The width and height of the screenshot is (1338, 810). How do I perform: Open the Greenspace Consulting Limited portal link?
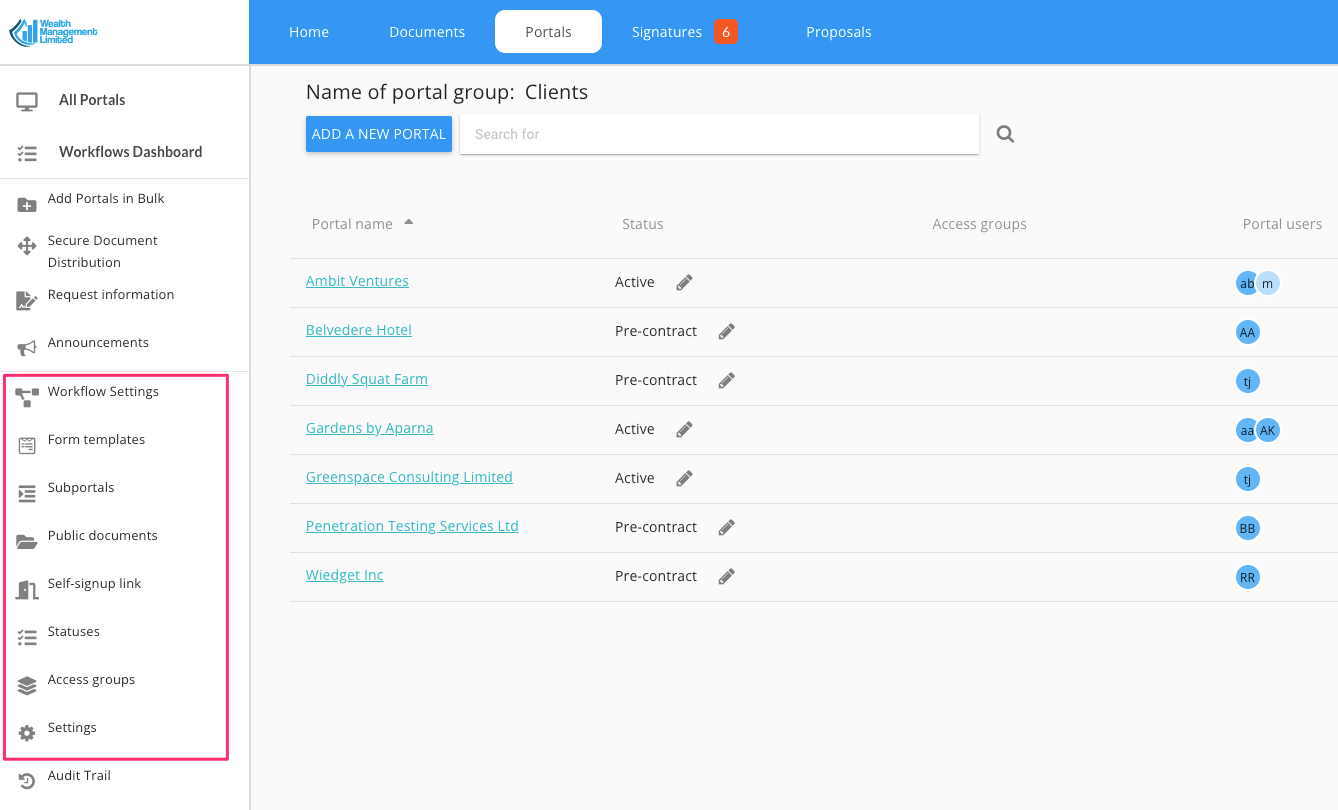[x=409, y=477]
